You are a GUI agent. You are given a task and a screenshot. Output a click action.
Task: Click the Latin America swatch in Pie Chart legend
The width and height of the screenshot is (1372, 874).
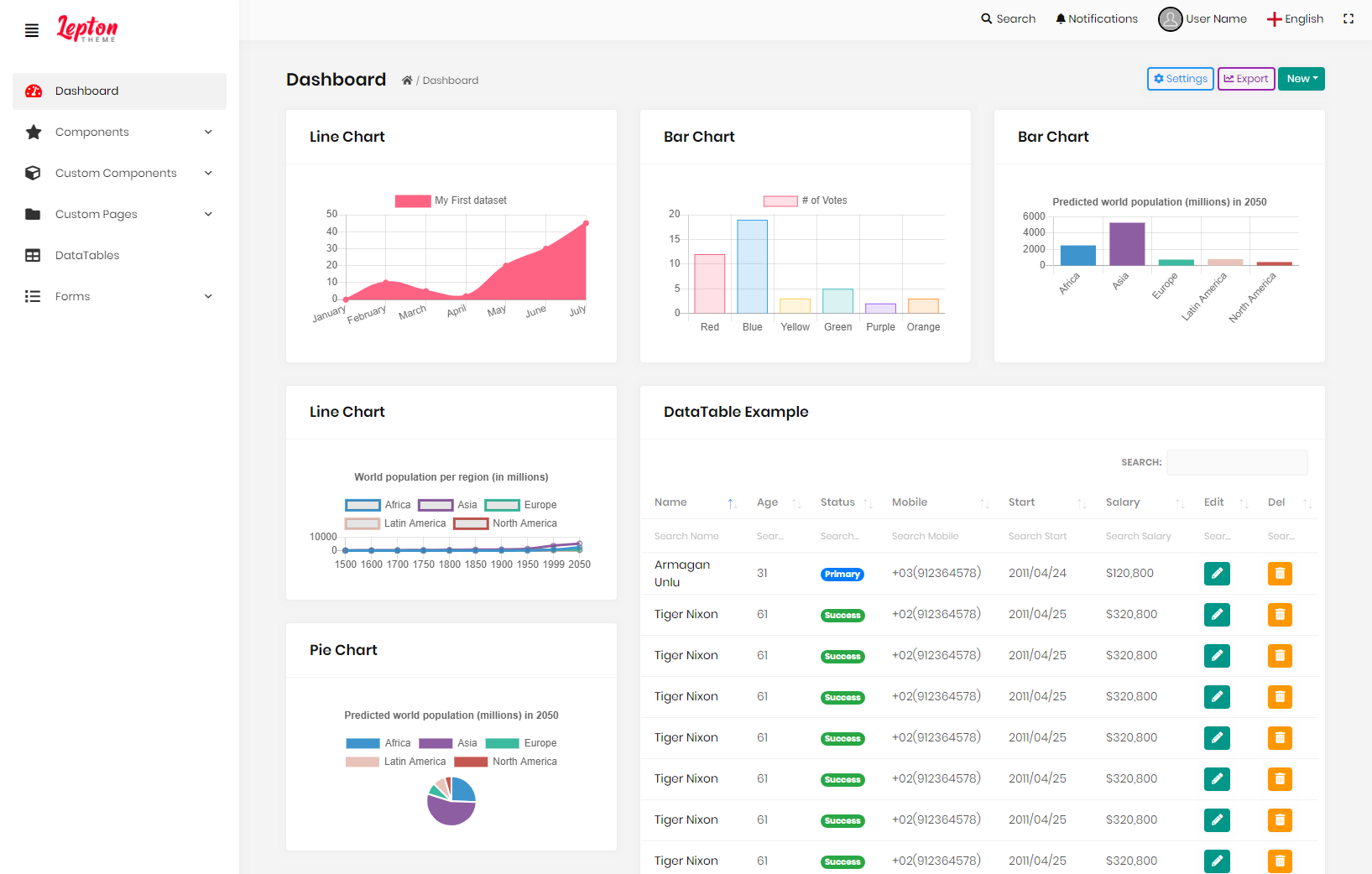[363, 762]
